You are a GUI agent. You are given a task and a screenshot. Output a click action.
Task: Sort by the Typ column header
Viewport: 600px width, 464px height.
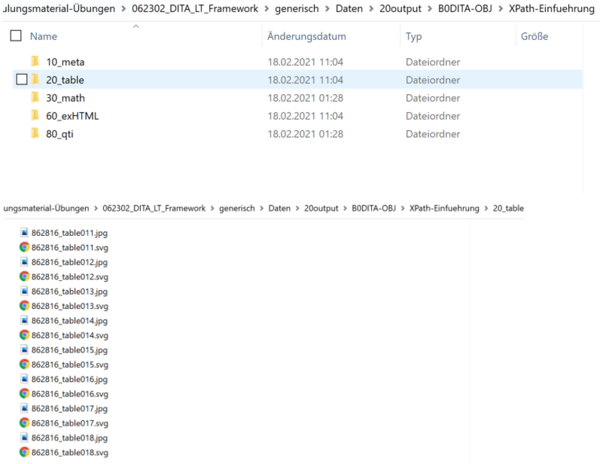click(414, 36)
